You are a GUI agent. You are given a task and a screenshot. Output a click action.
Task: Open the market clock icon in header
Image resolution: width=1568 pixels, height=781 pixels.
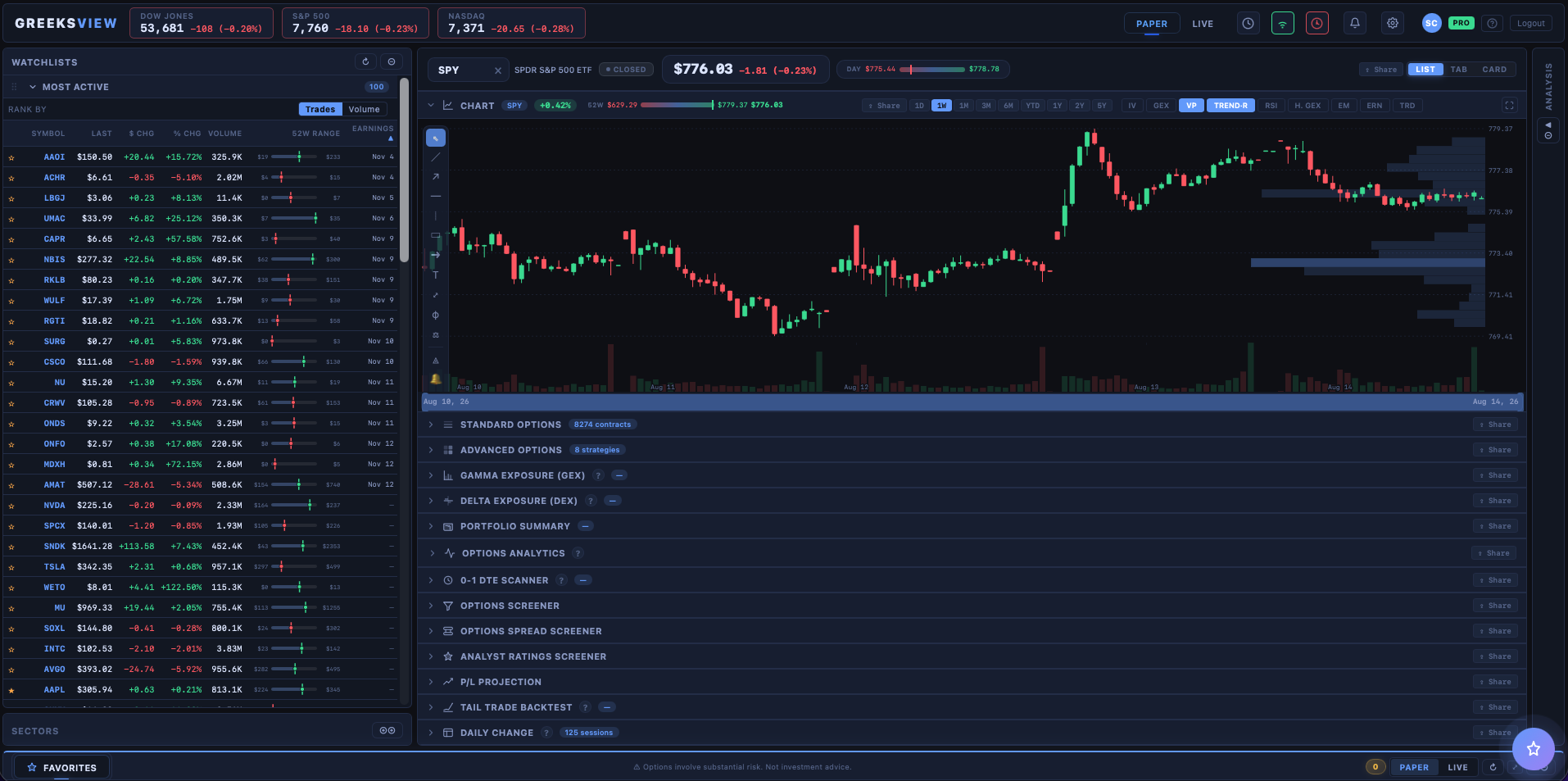(1248, 24)
